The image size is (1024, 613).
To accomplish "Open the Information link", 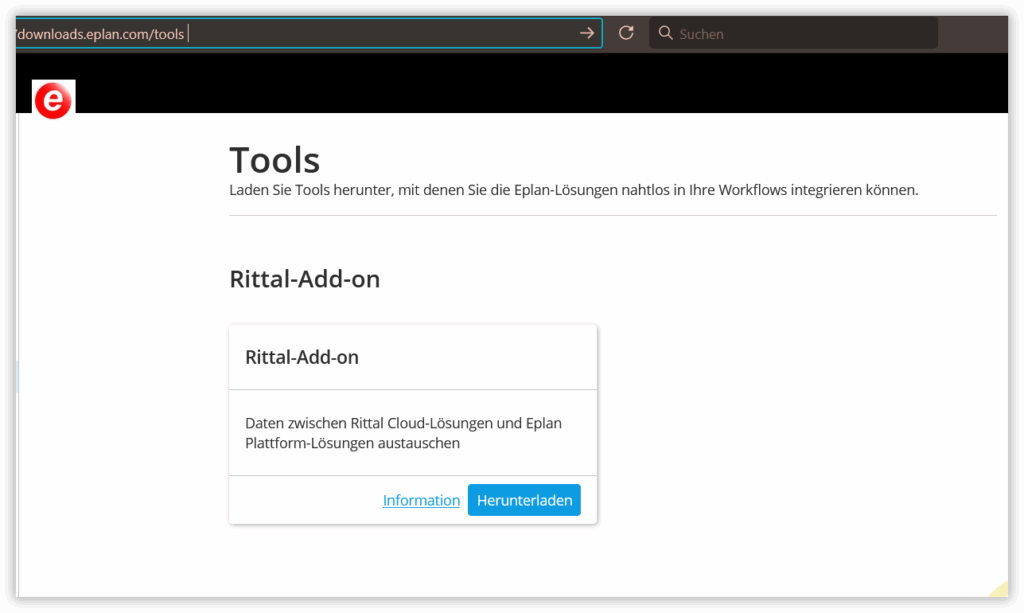I will pyautogui.click(x=421, y=500).
